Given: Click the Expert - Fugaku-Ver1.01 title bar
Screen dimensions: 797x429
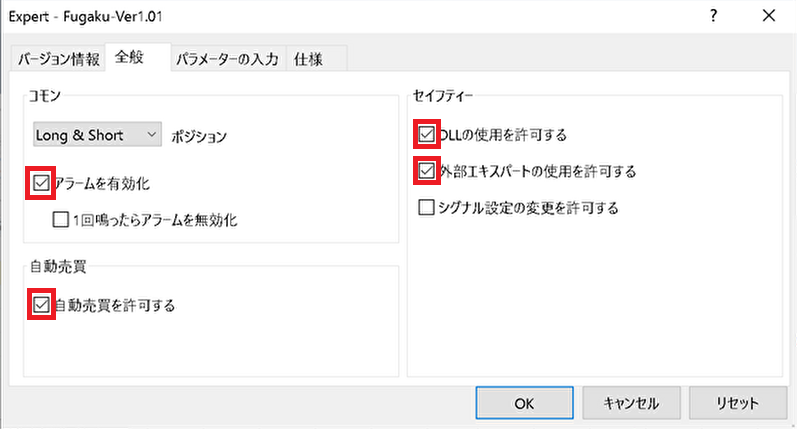Looking at the screenshot, I should tap(300, 16).
